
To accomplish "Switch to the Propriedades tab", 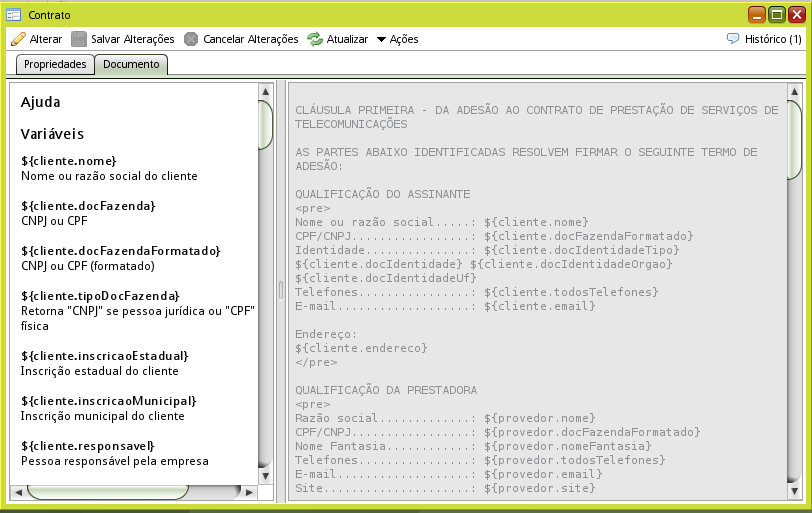I will tap(55, 64).
